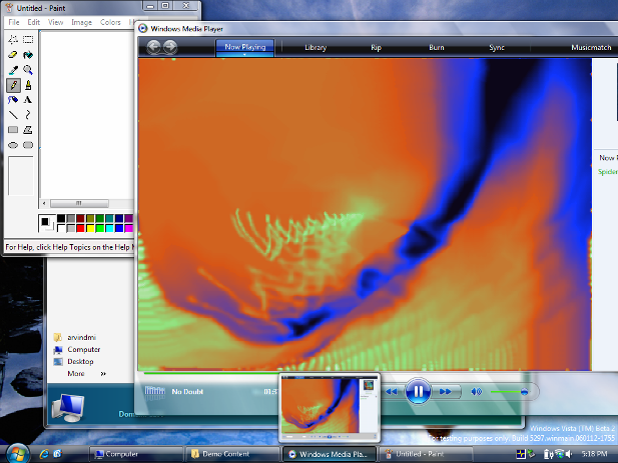618x463 pixels.
Task: Switch to Computer taskbar button
Action: (x=136, y=454)
